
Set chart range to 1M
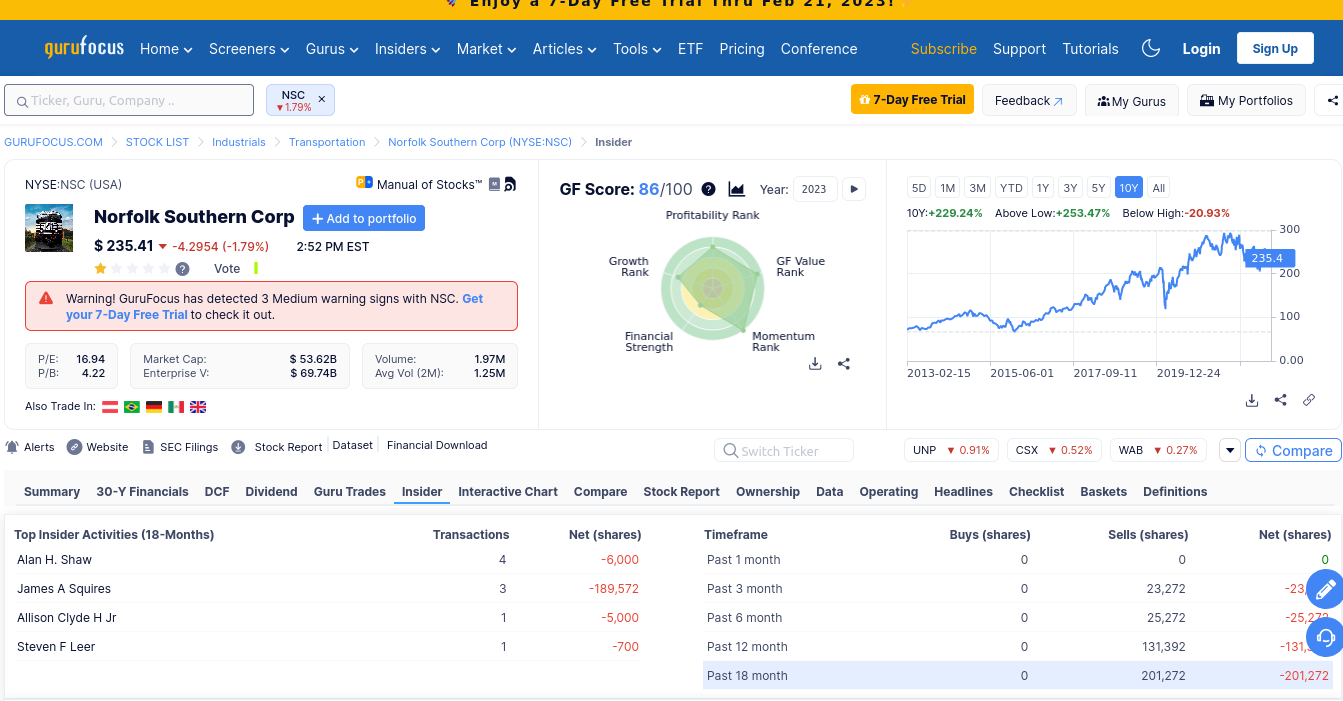click(948, 188)
